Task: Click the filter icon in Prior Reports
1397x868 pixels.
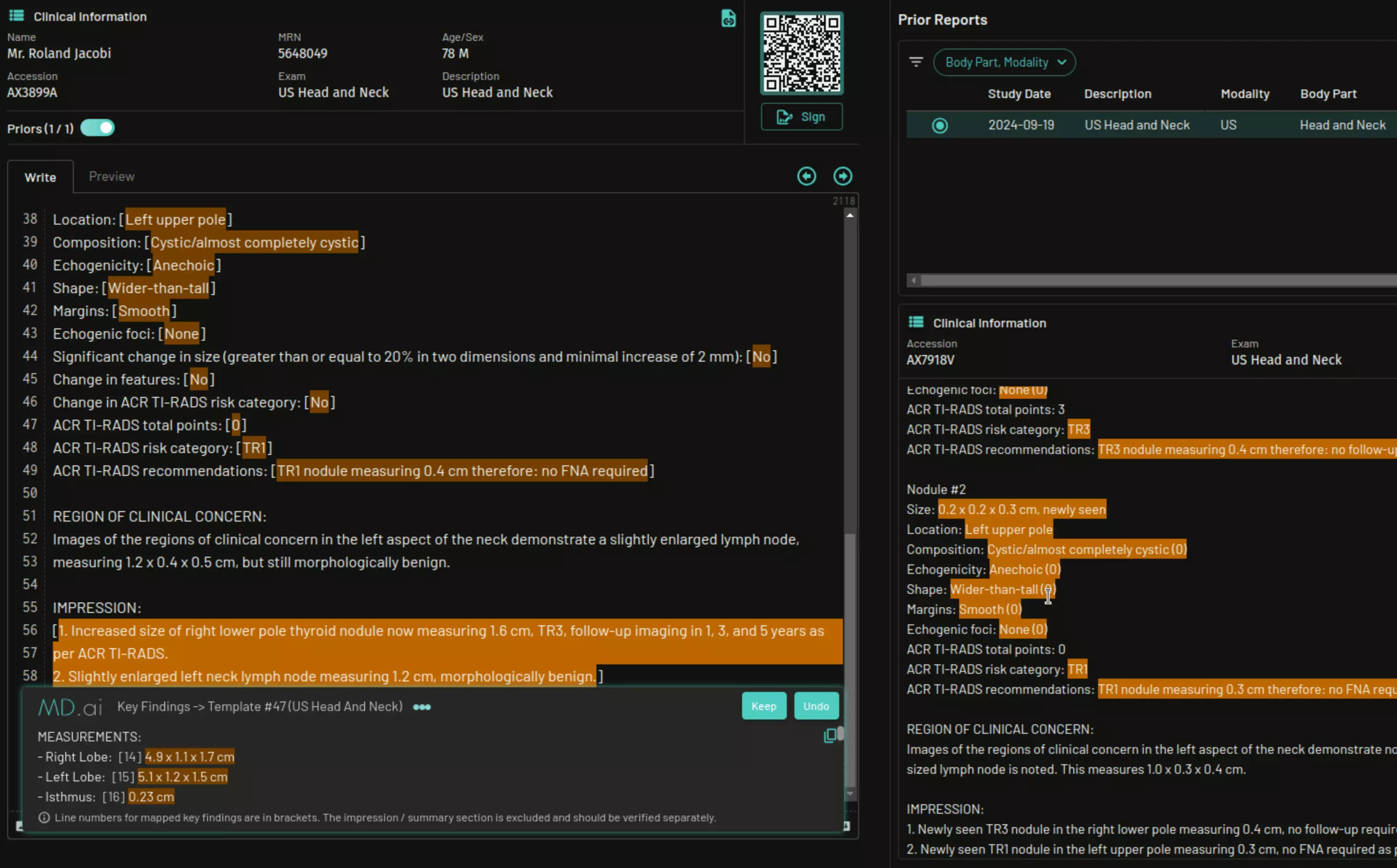Action: pos(916,61)
